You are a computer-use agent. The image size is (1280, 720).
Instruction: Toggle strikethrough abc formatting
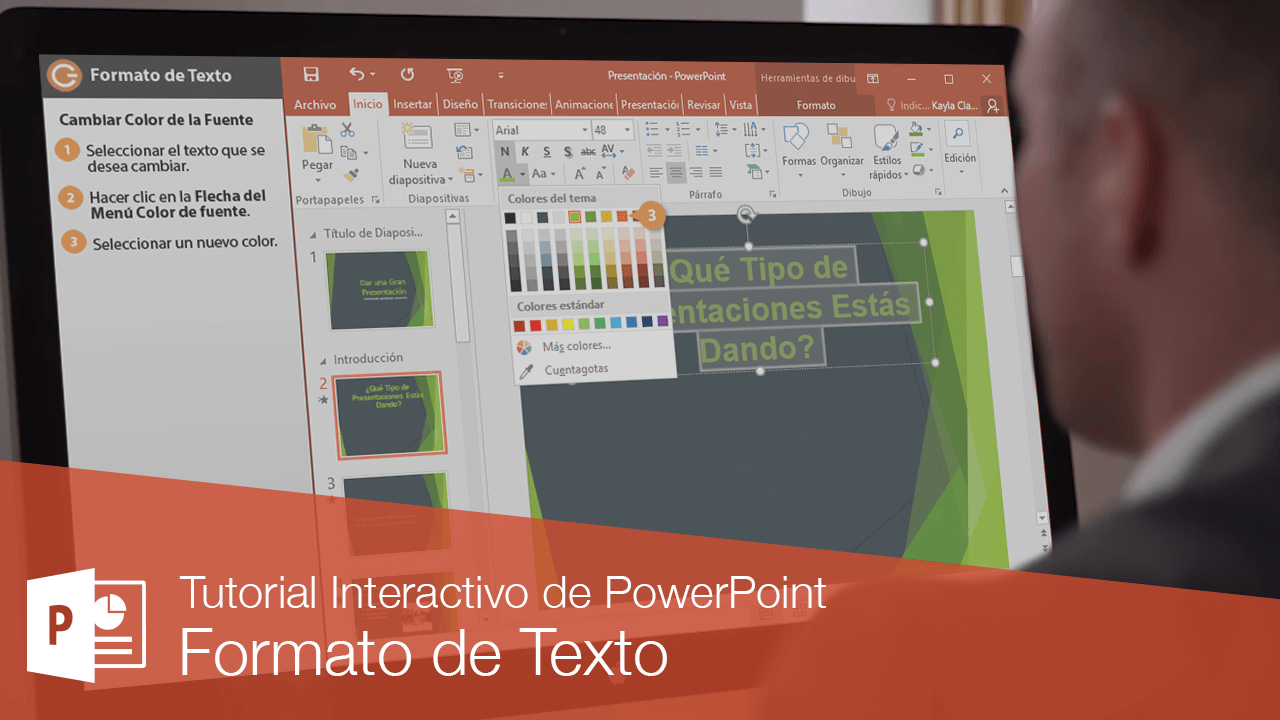coord(588,151)
